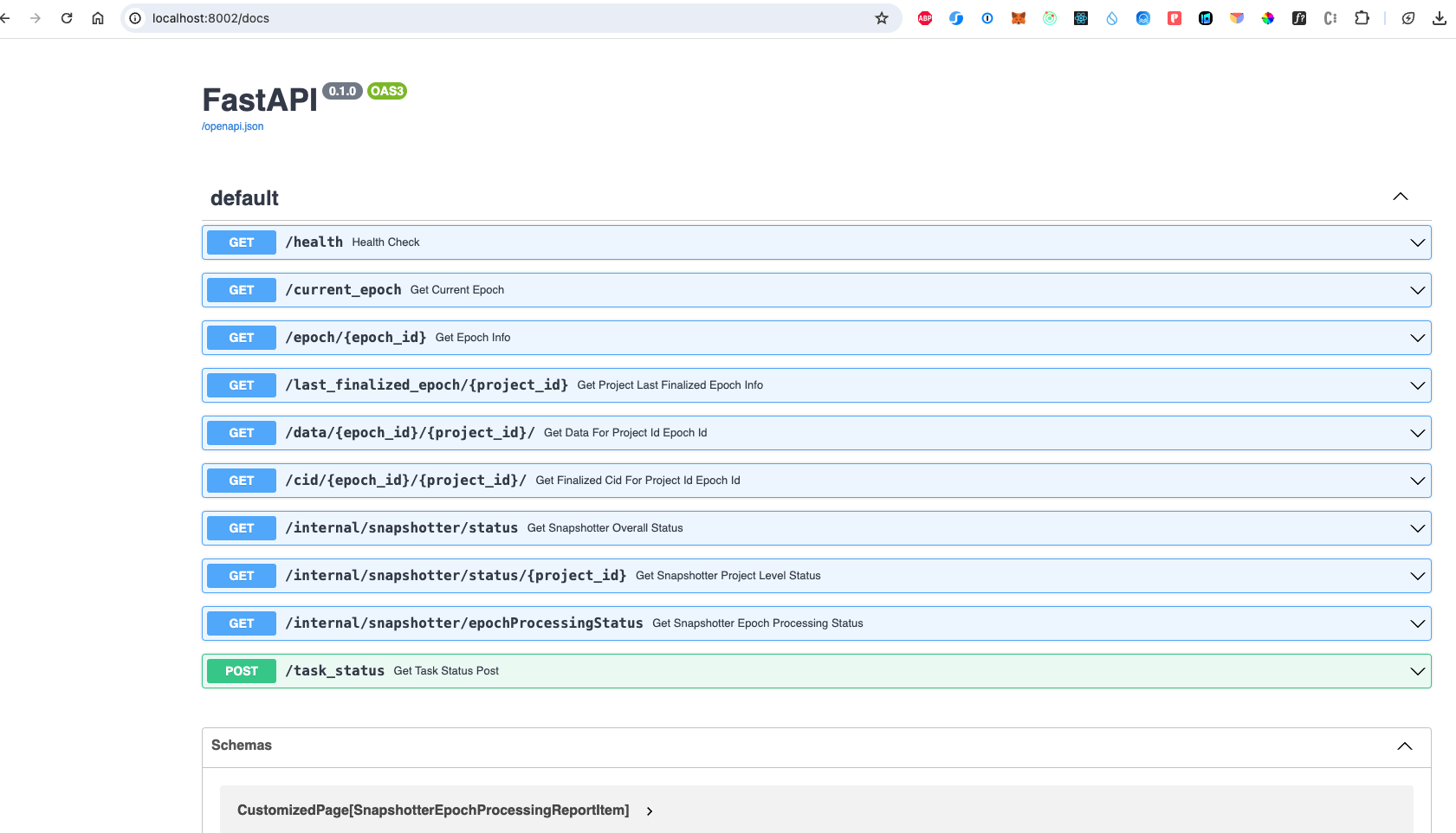Click the /internal/snapshotter/status path text
Screen dimensions: 1456x833
coord(402,528)
